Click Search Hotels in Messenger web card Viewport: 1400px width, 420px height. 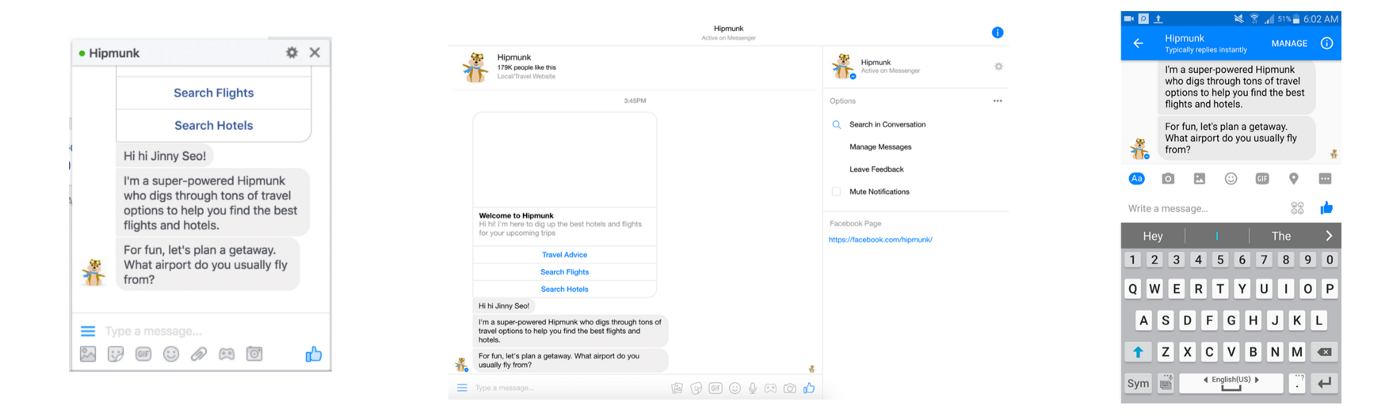pyautogui.click(x=565, y=289)
